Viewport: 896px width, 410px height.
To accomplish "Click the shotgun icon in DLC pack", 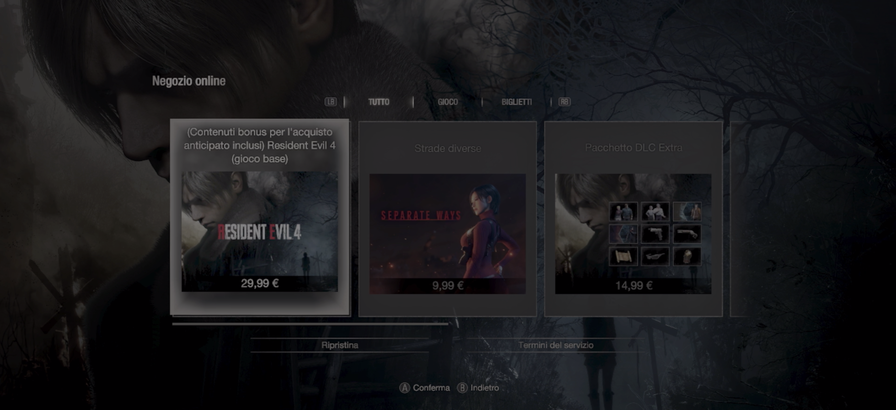I will tap(686, 233).
